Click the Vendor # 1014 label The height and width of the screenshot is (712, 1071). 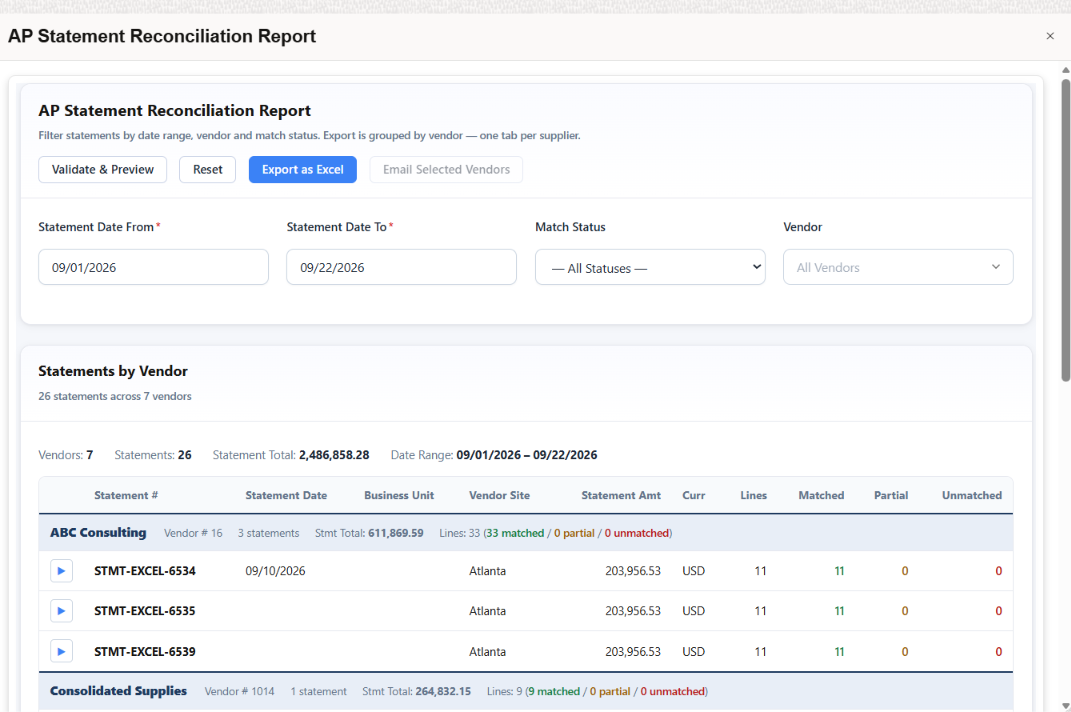(x=239, y=692)
